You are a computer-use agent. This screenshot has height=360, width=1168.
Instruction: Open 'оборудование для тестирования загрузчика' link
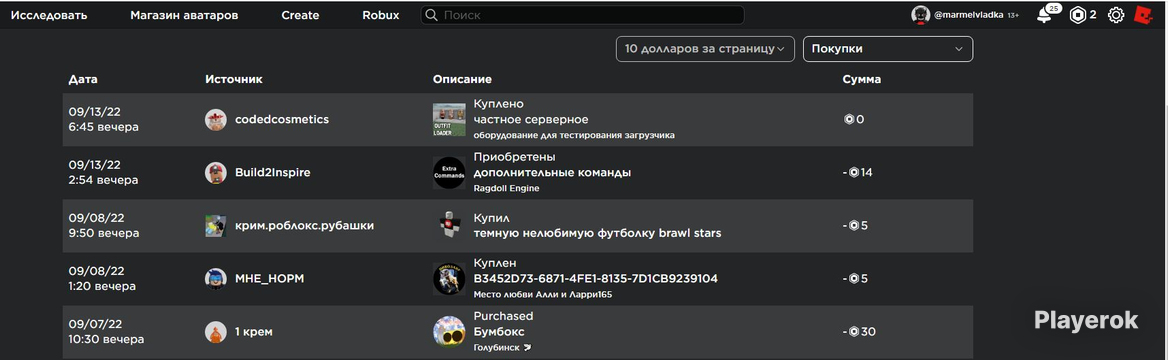tap(574, 136)
